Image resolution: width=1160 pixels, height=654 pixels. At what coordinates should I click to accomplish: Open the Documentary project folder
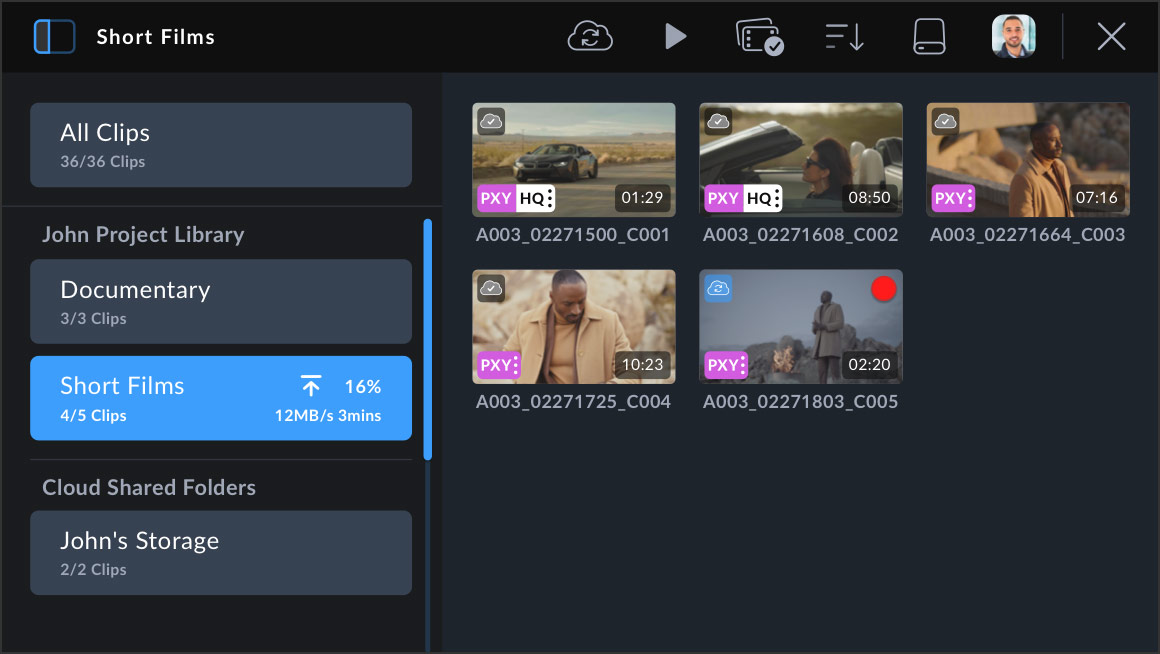coord(221,302)
